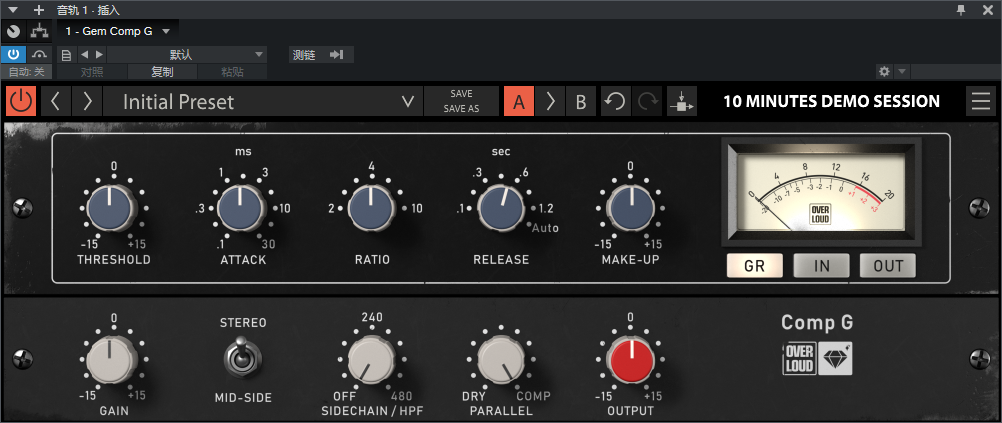Image resolution: width=1002 pixels, height=423 pixels.
Task: Click the VU meter display
Action: click(x=821, y=192)
